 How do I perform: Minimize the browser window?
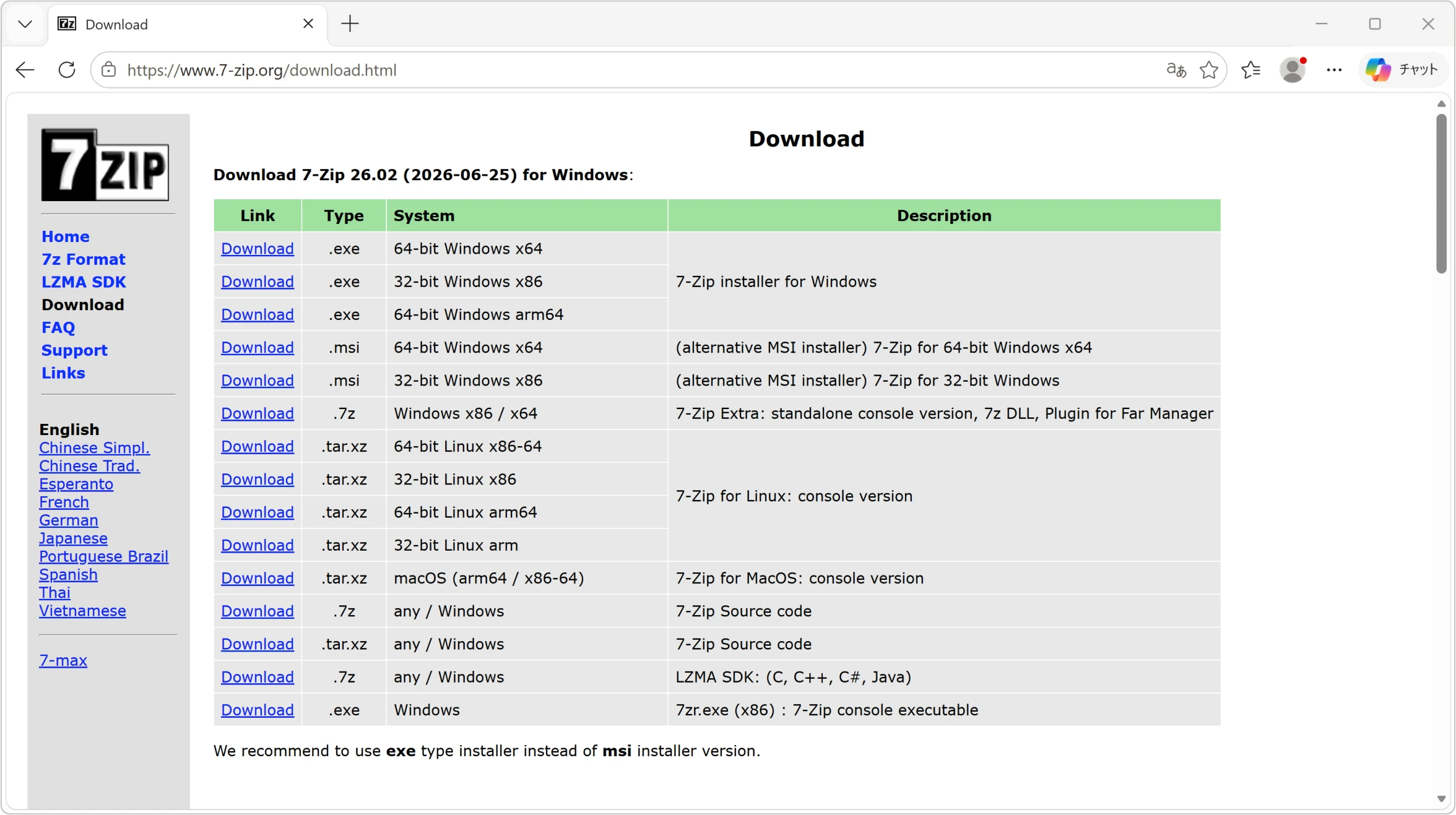point(1322,24)
